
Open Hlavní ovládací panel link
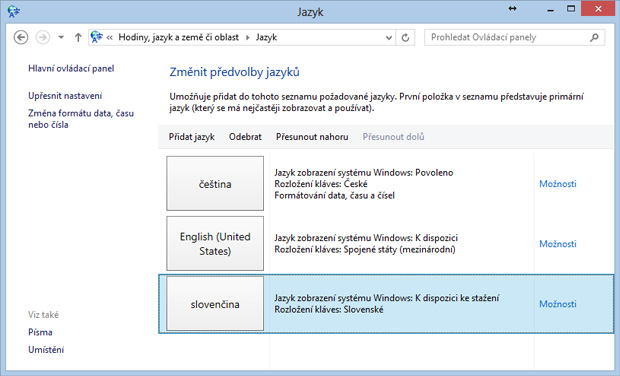coord(71,68)
